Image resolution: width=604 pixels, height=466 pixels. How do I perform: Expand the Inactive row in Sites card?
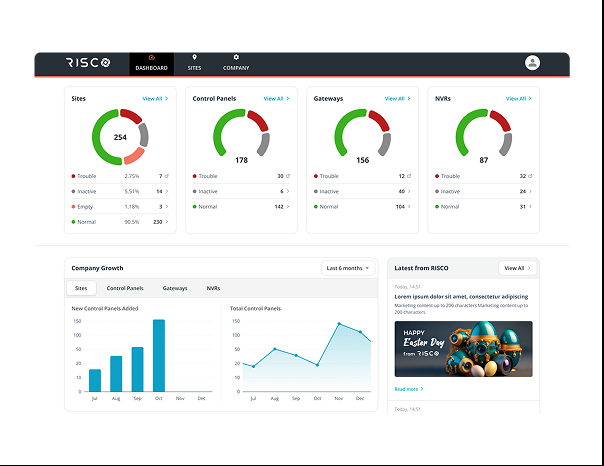[x=167, y=191]
